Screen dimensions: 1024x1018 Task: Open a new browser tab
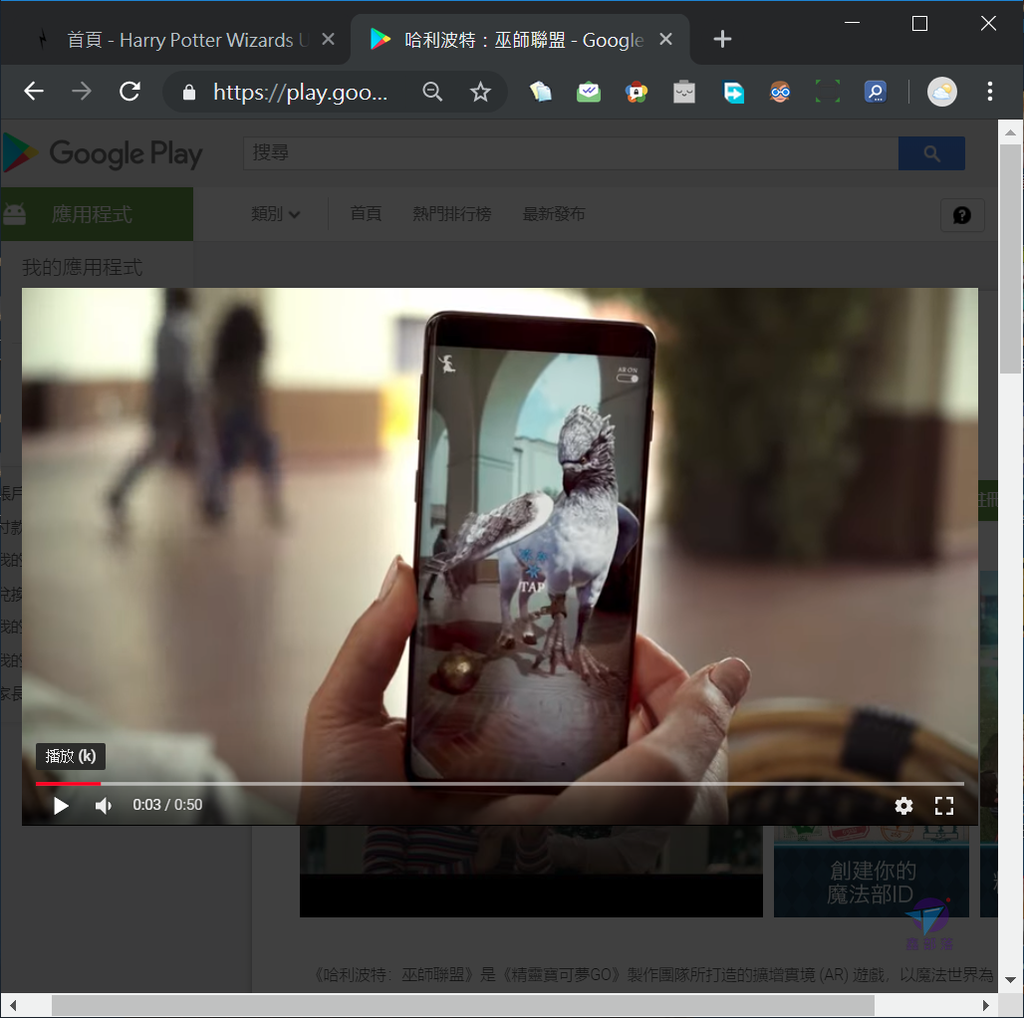[722, 39]
